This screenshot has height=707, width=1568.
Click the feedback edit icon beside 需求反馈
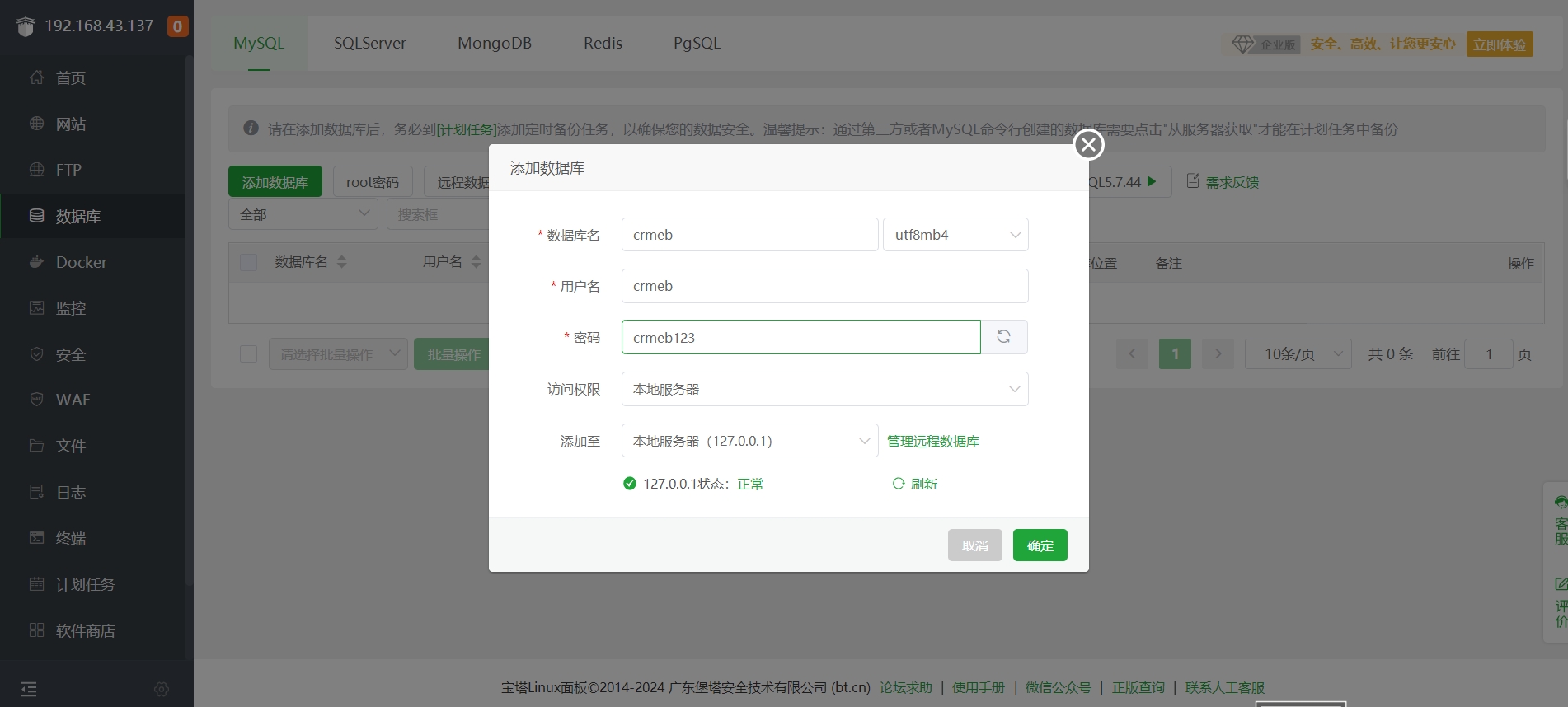[1193, 181]
